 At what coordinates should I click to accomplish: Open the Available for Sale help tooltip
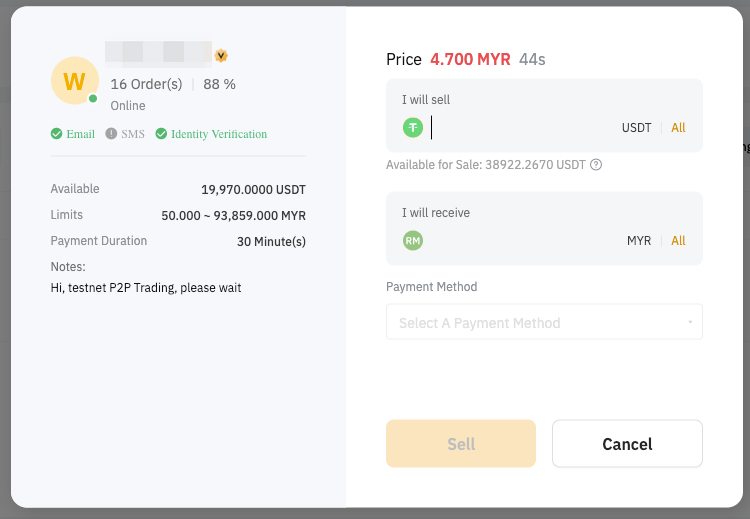(x=596, y=165)
